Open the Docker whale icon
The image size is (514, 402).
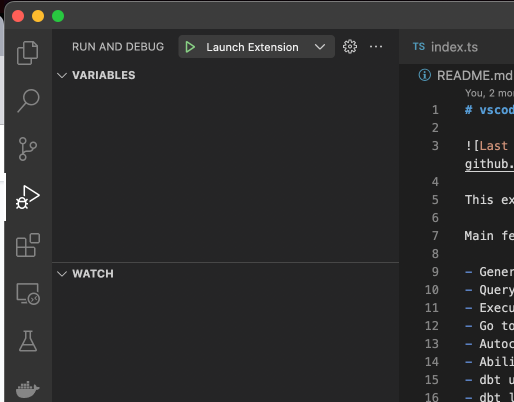(28, 389)
